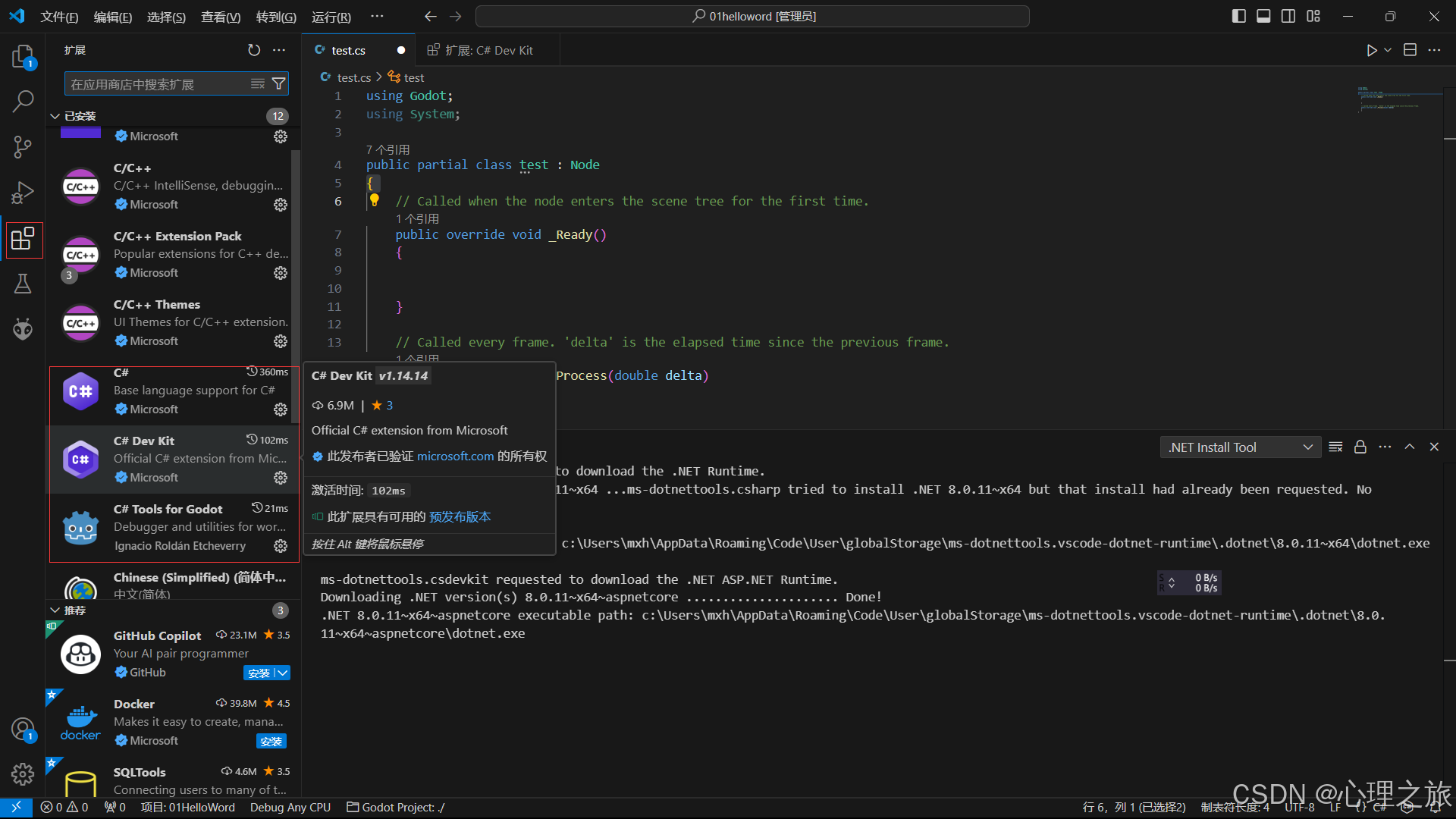Click the 安装 button for GitHub Copilot

pos(260,673)
